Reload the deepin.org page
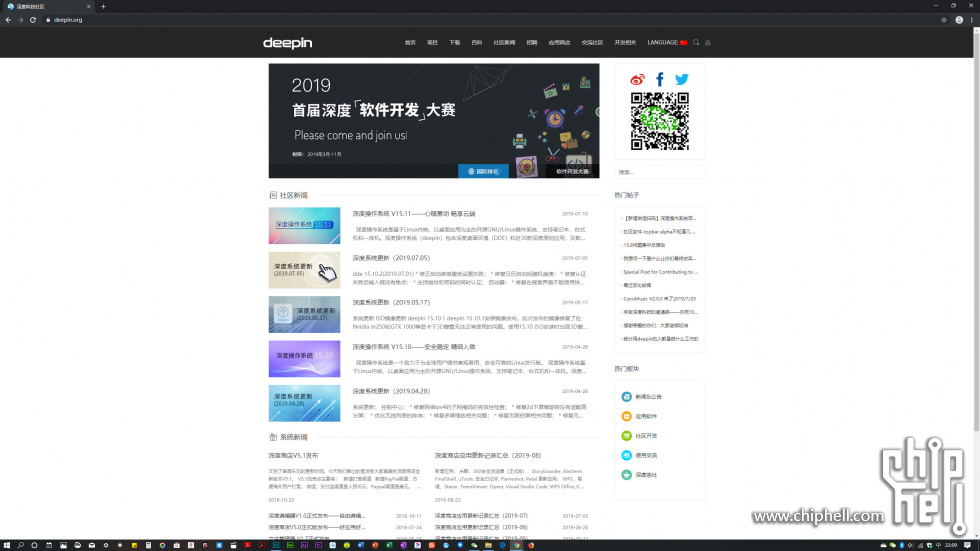Viewport: 980px width, 551px height. point(33,20)
